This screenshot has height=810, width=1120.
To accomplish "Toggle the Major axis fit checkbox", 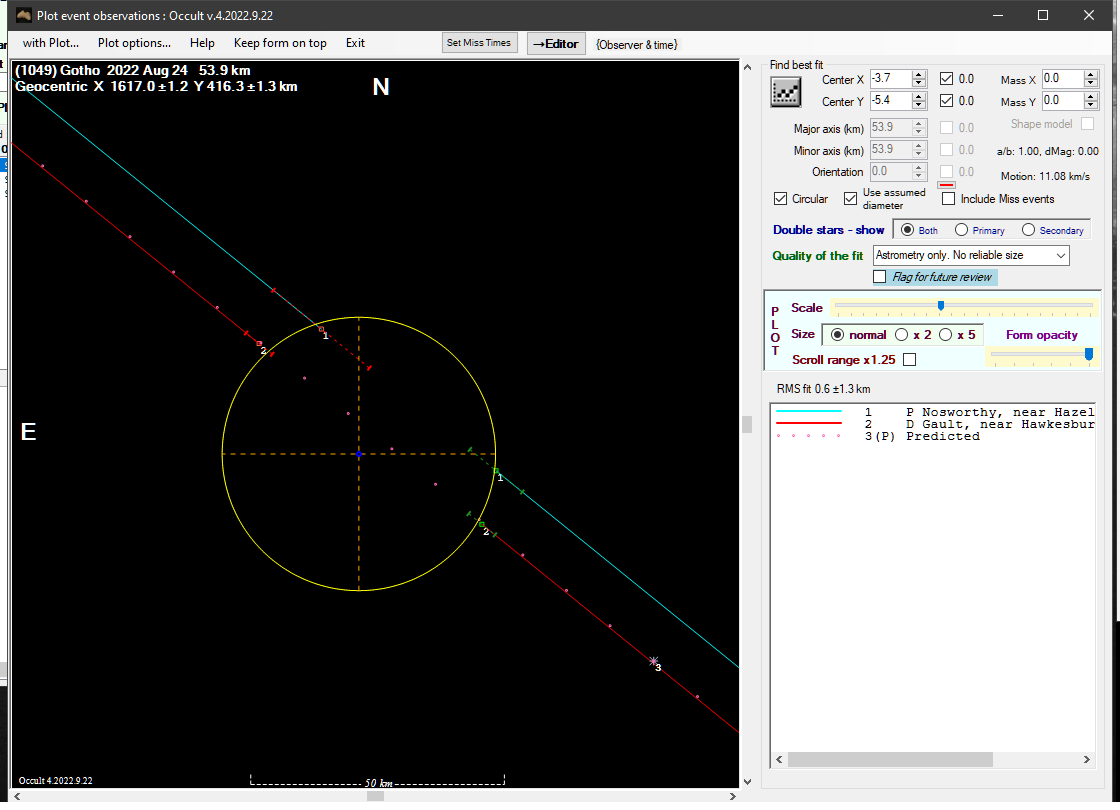I will (946, 128).
